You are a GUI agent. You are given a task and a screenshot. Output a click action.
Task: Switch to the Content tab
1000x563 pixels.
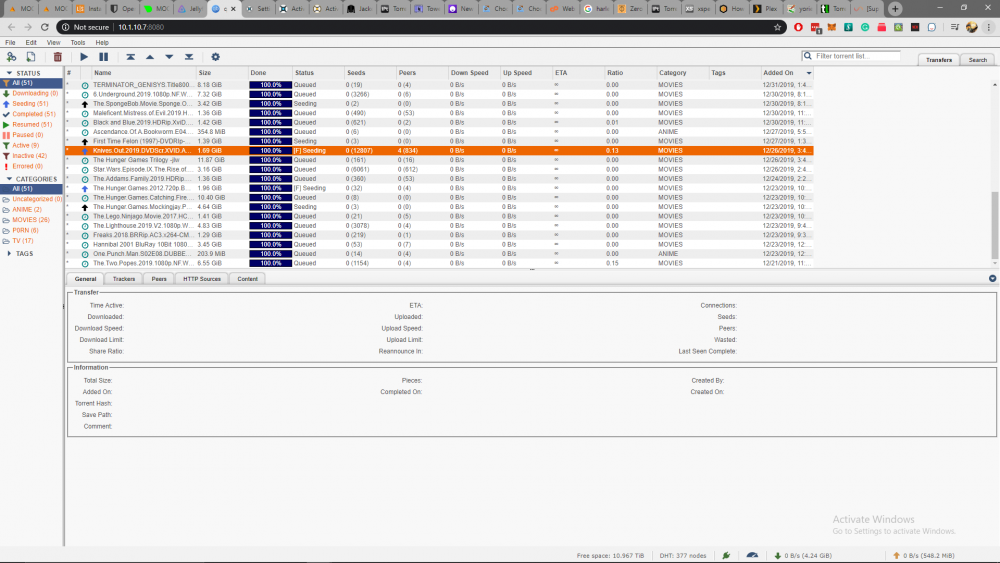[247, 279]
